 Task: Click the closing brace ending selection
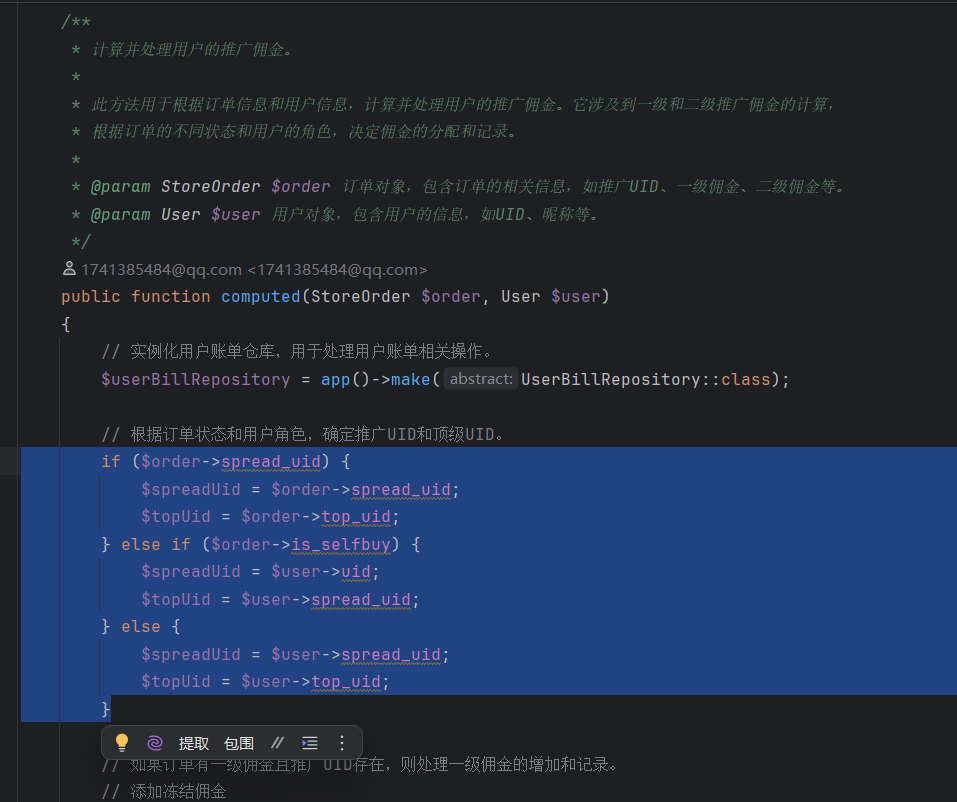pos(106,709)
